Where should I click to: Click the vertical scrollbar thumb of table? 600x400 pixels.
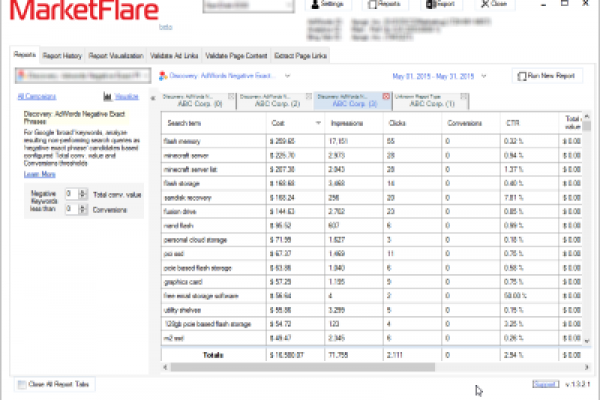(587, 126)
